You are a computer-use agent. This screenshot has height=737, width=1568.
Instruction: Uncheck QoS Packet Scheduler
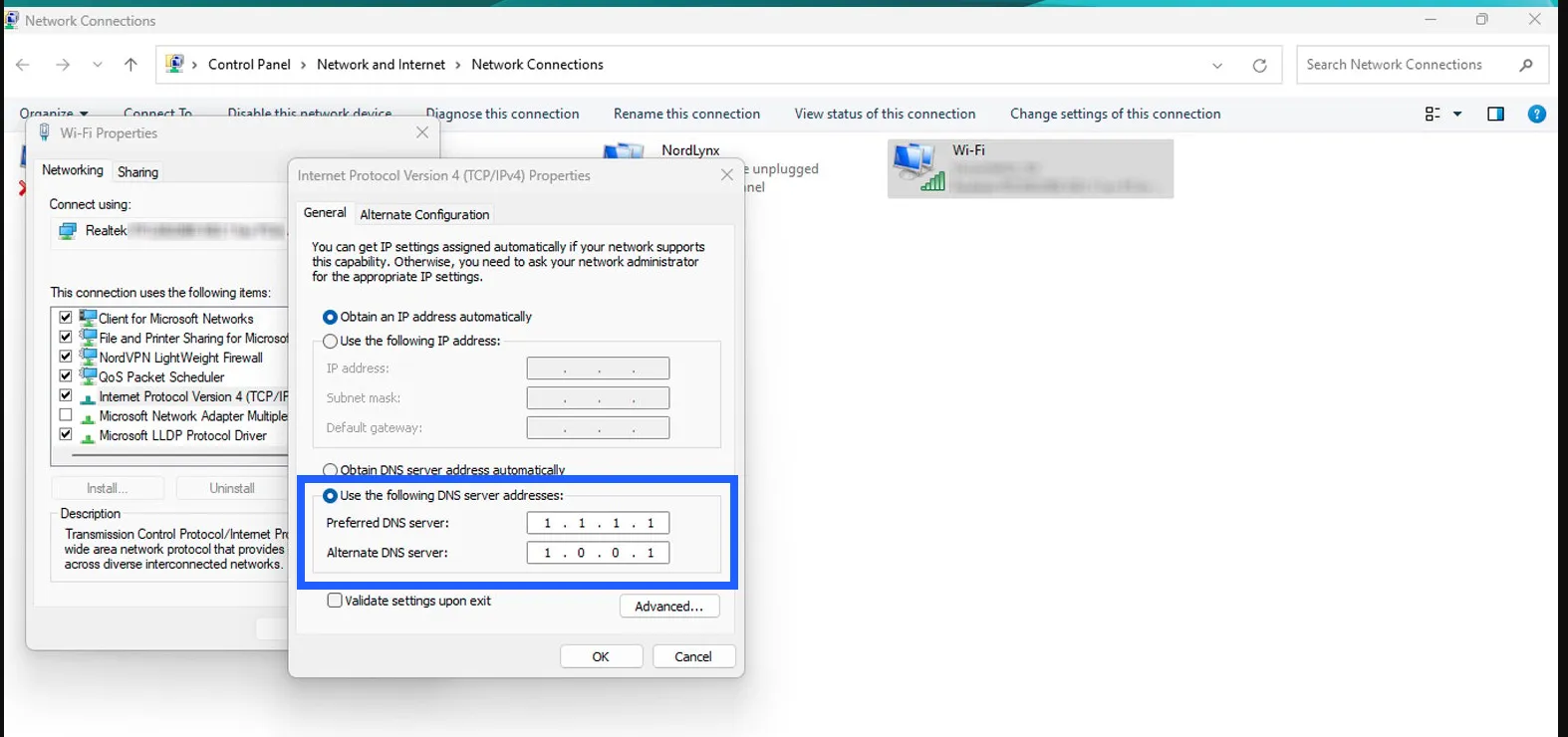coord(66,376)
